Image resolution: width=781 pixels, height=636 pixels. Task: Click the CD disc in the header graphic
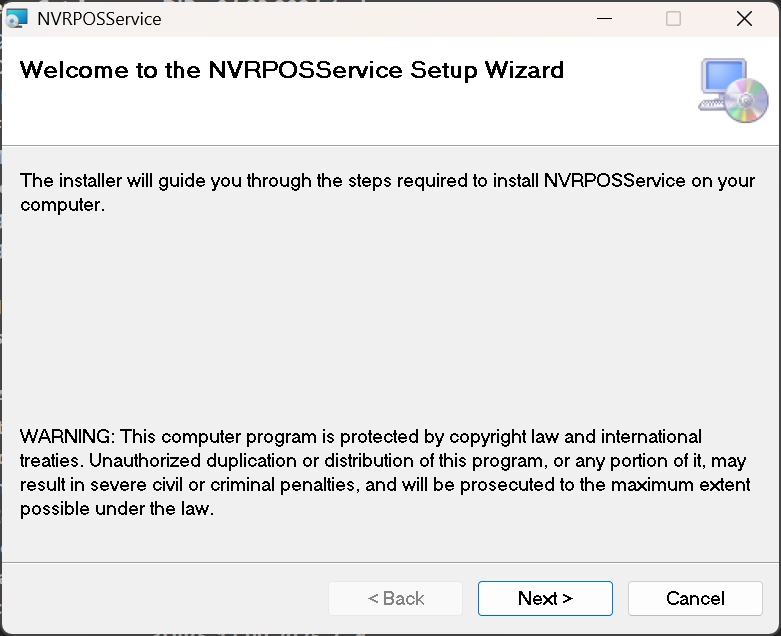tap(747, 102)
